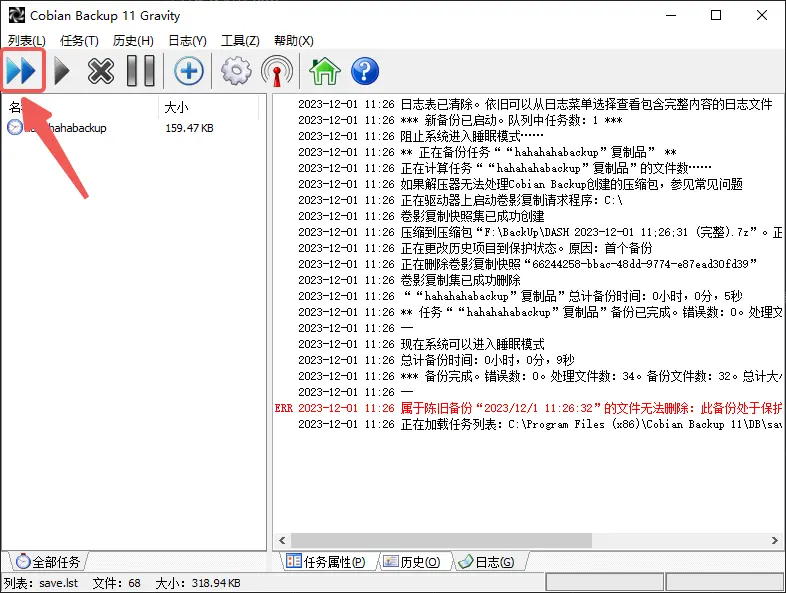Minimize the Cobian Backup window
Image resolution: width=786 pixels, height=593 pixels.
coord(671,15)
